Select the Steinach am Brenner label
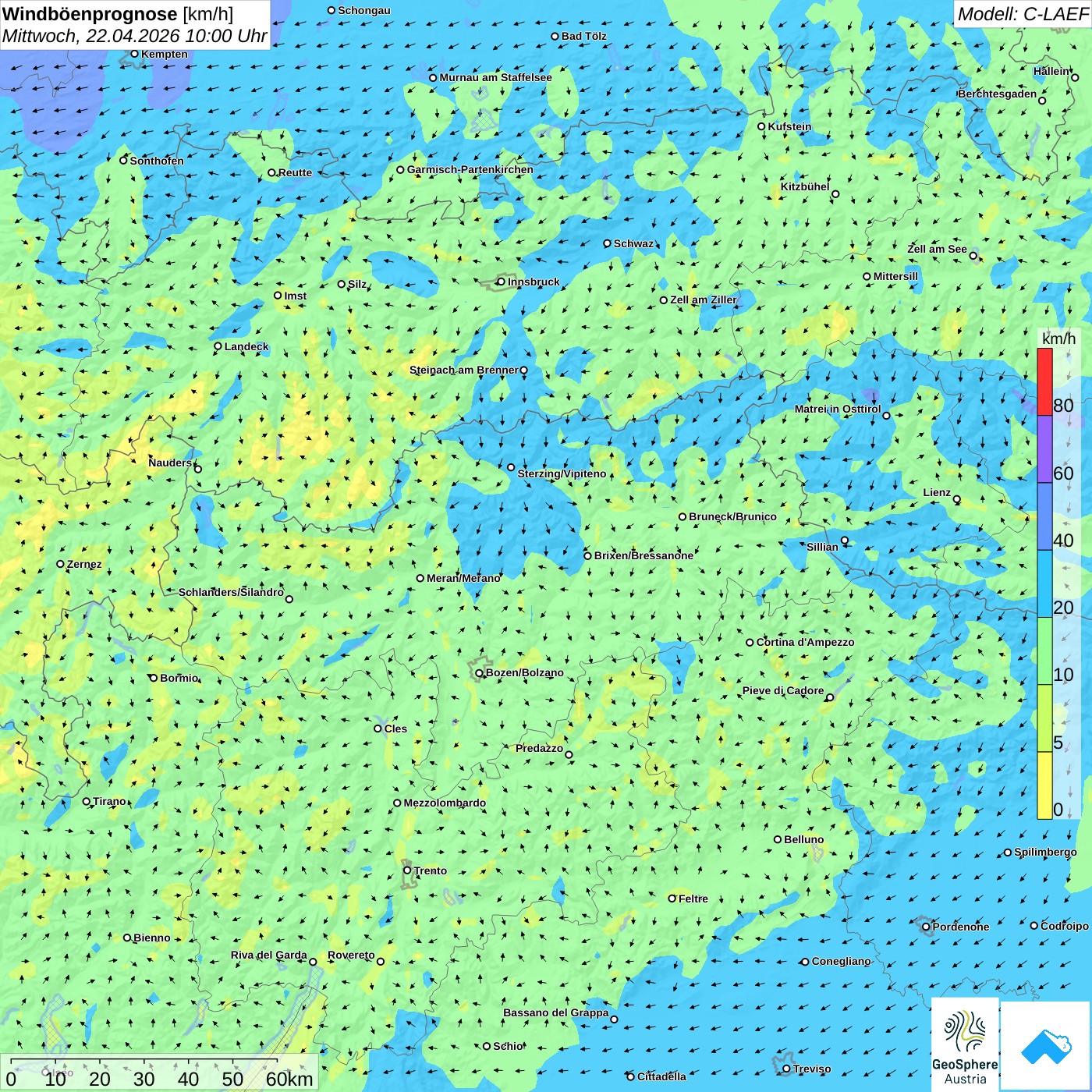The width and height of the screenshot is (1092, 1092). point(463,370)
